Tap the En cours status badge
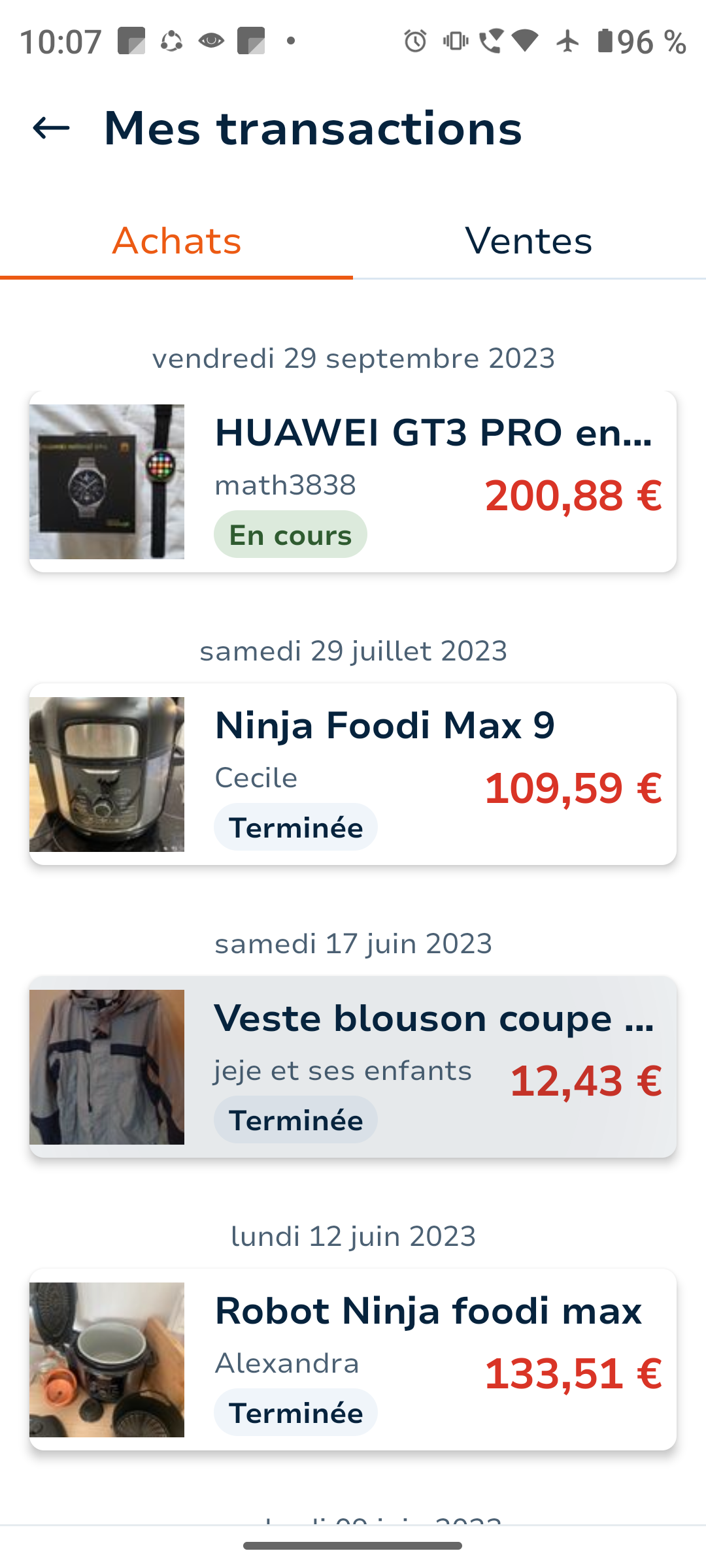Screen dimensions: 706x1568 coord(290,535)
